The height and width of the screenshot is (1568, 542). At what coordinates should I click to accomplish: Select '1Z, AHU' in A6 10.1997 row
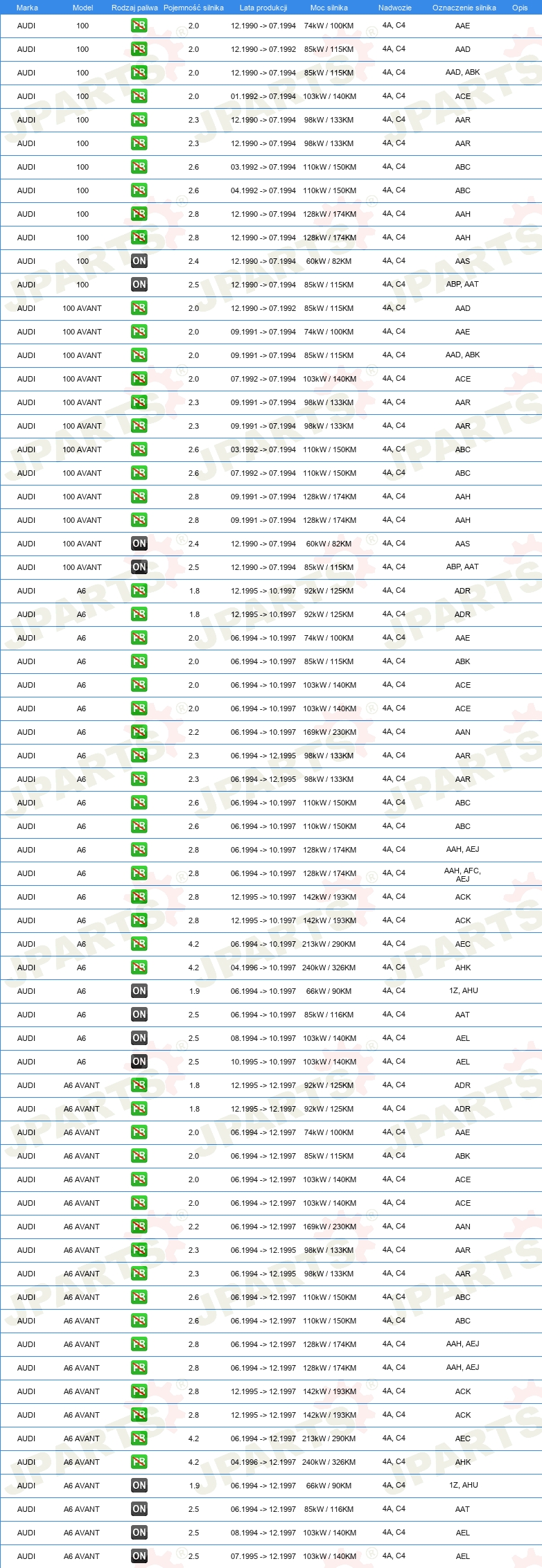point(463,990)
